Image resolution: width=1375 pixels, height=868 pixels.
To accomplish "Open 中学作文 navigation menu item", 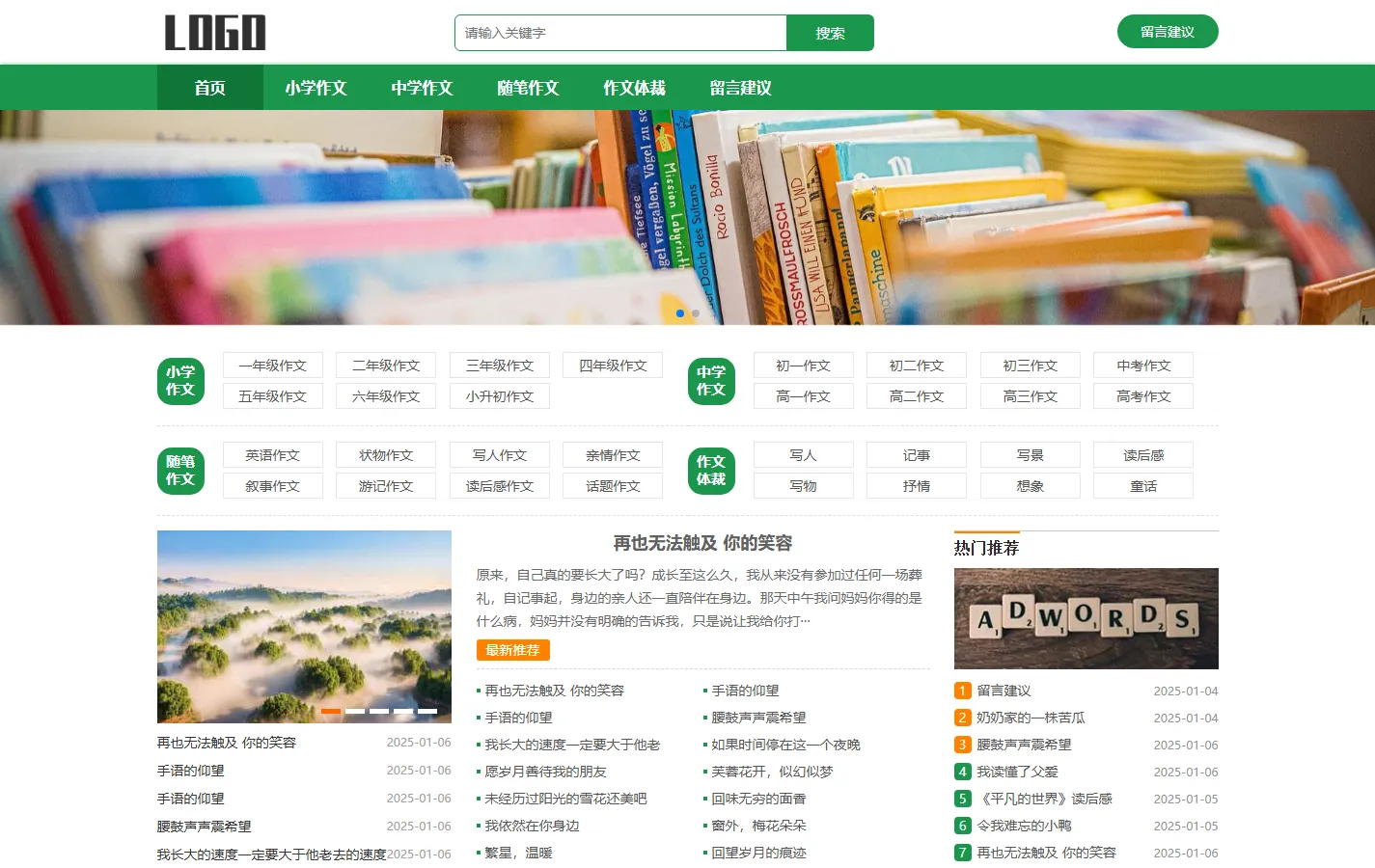I will [x=423, y=88].
